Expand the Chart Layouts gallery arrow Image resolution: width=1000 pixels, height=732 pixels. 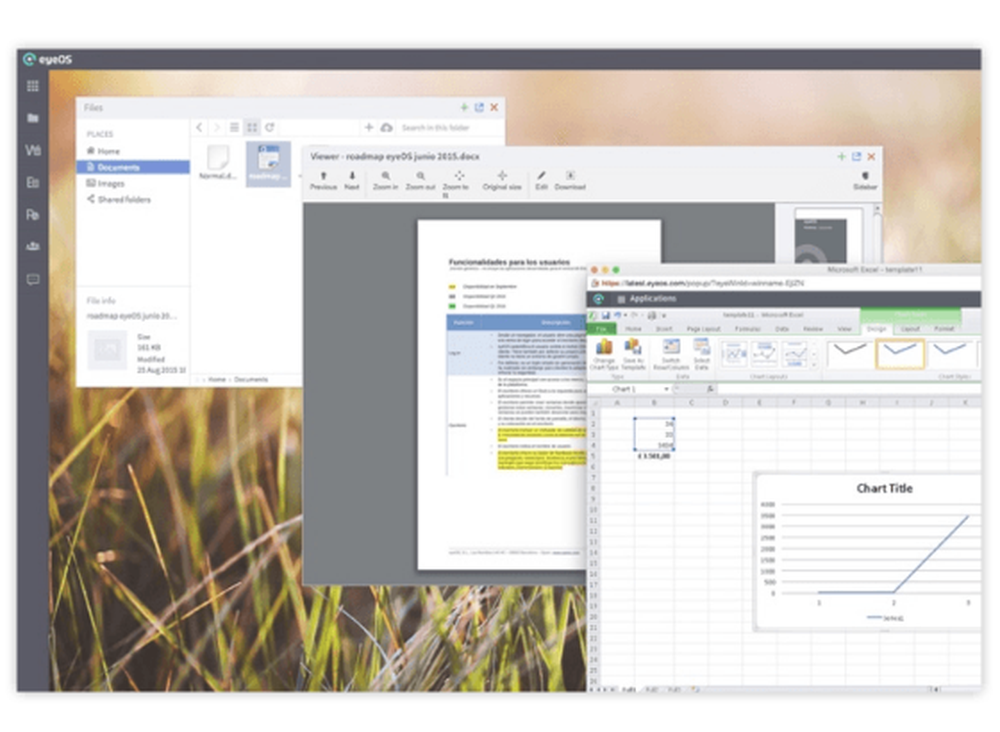(x=814, y=365)
